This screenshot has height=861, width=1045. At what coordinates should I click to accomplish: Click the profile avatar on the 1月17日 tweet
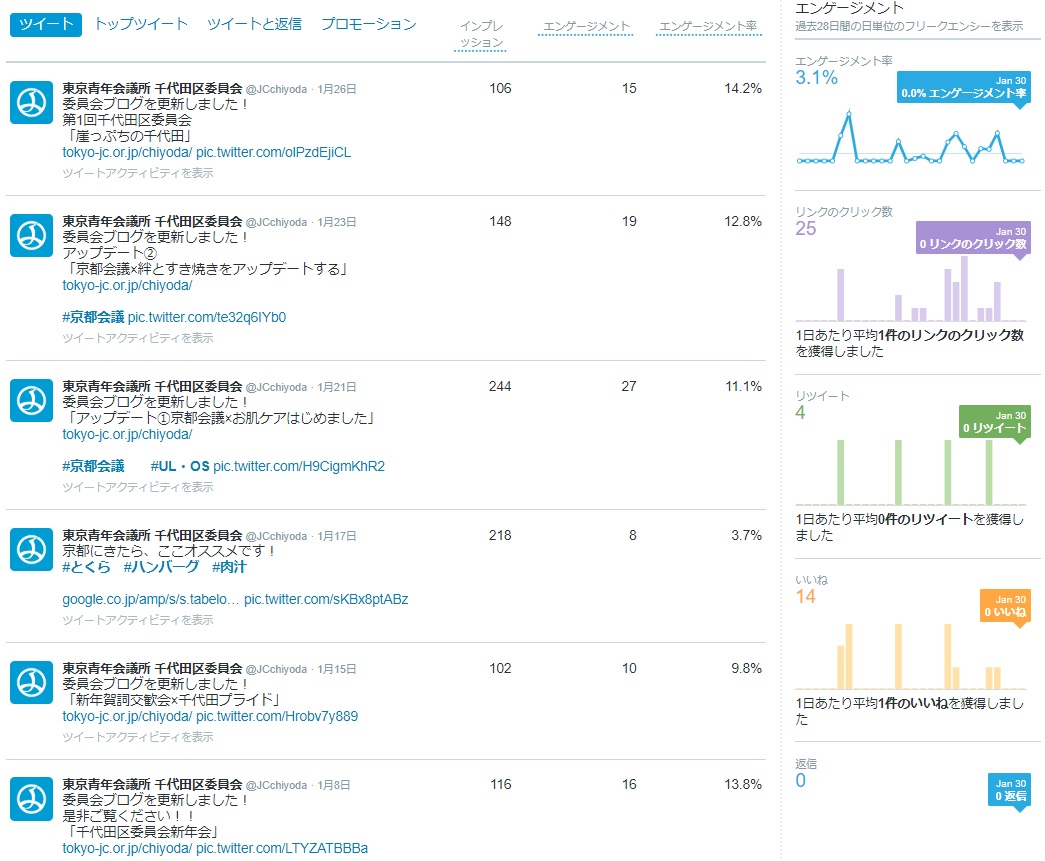[31, 549]
